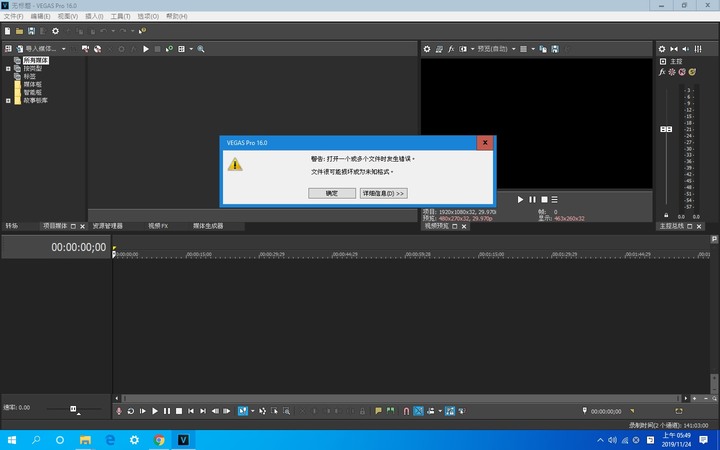Click stop in the video preview window

click(x=544, y=199)
